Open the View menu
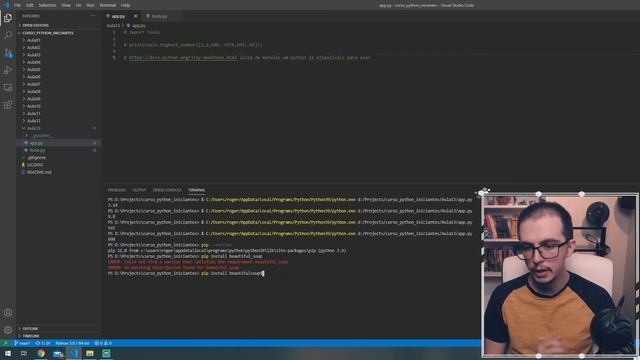The image size is (640, 360). [x=66, y=5]
